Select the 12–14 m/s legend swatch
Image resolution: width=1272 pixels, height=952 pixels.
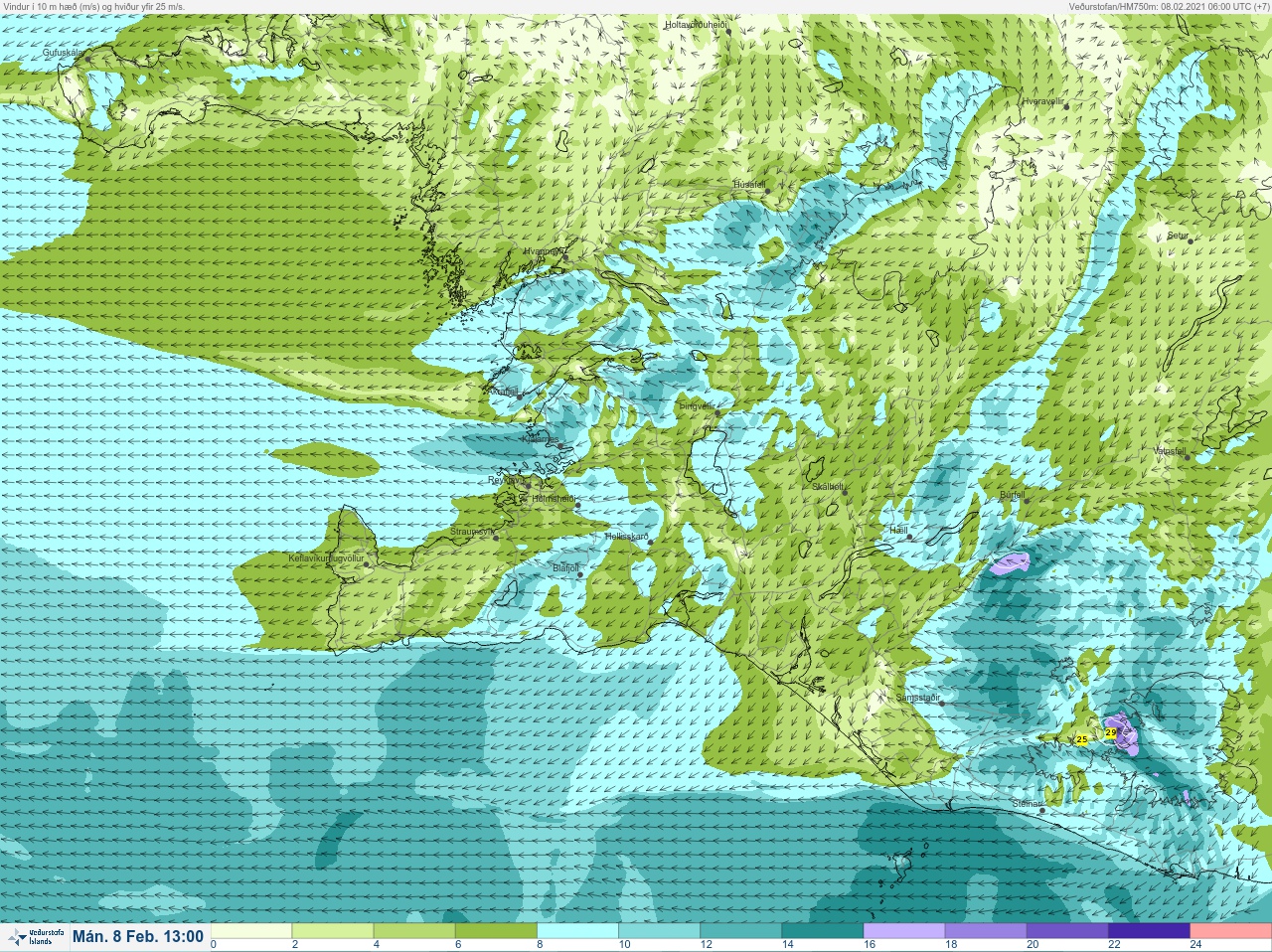point(741,931)
